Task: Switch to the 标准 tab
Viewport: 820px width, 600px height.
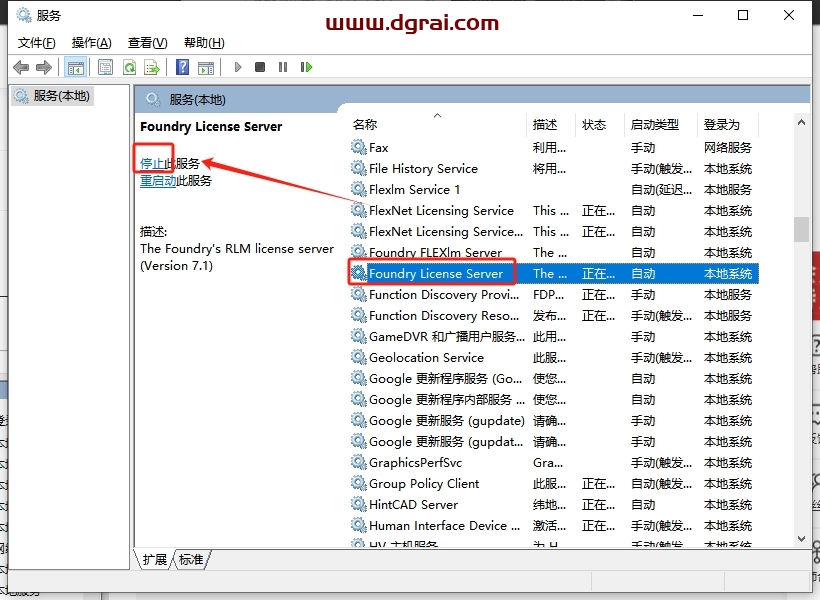Action: 191,559
